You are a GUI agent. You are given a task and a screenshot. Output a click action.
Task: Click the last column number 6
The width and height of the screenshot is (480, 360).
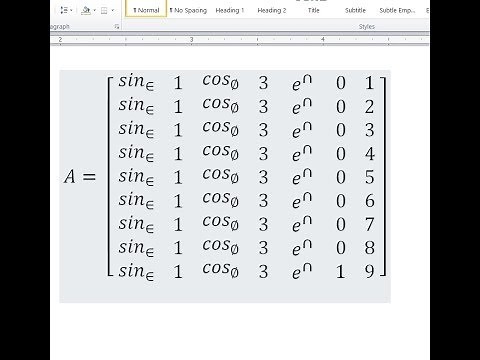tap(370, 201)
